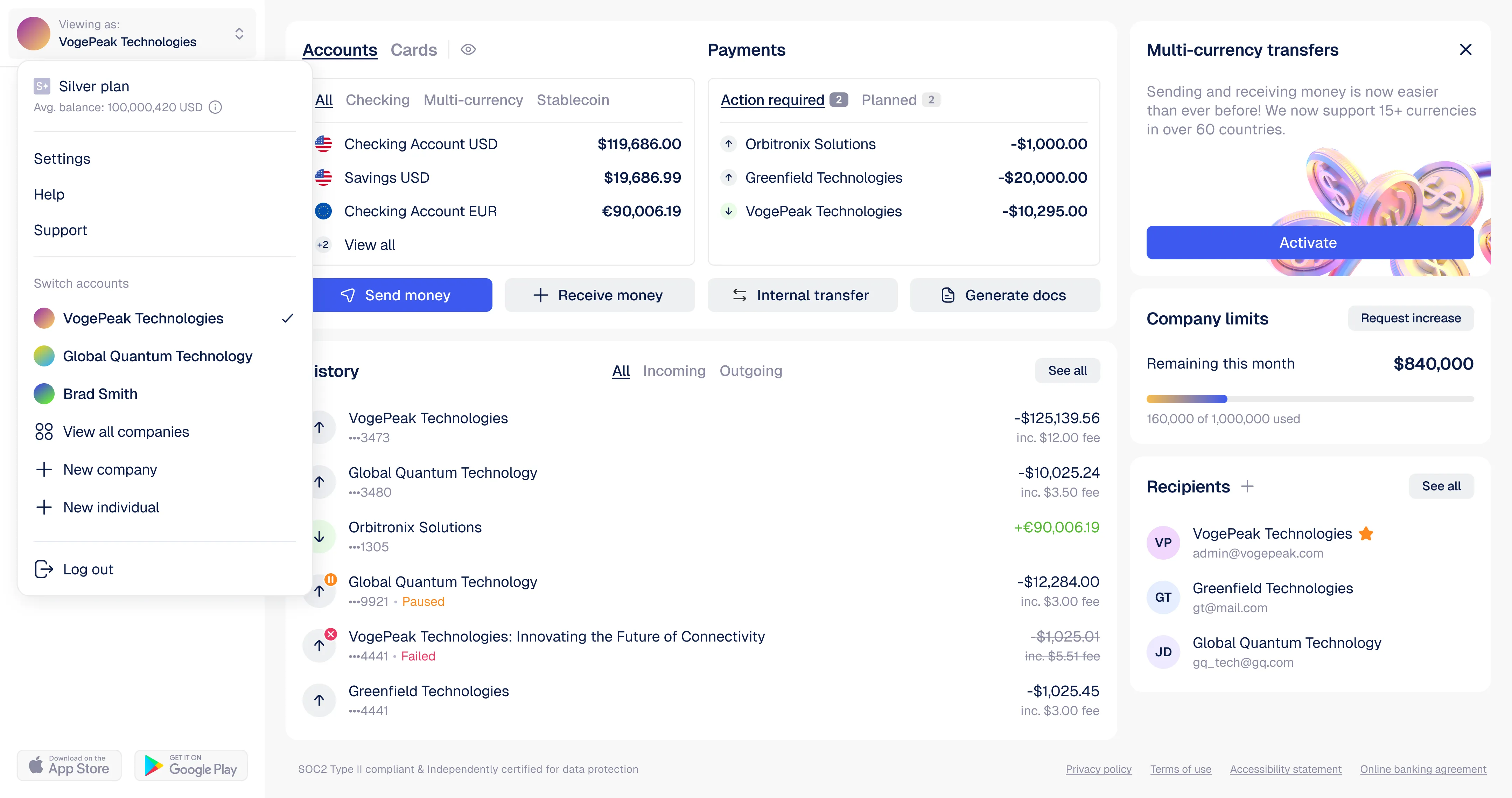1512x798 pixels.
Task: Click incoming arrow beside VogePeak Technologies payment
Action: [x=729, y=211]
